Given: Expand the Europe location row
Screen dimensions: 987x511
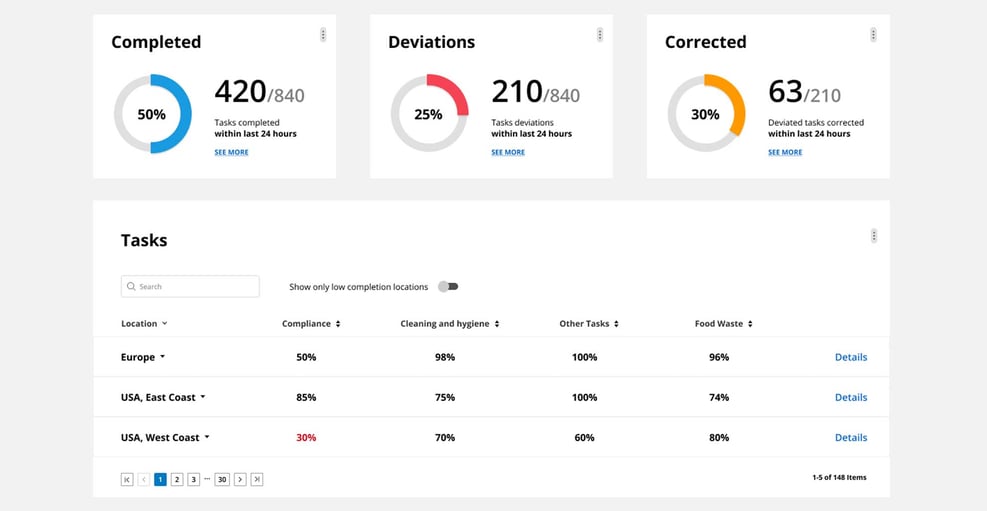Looking at the screenshot, I should (162, 357).
